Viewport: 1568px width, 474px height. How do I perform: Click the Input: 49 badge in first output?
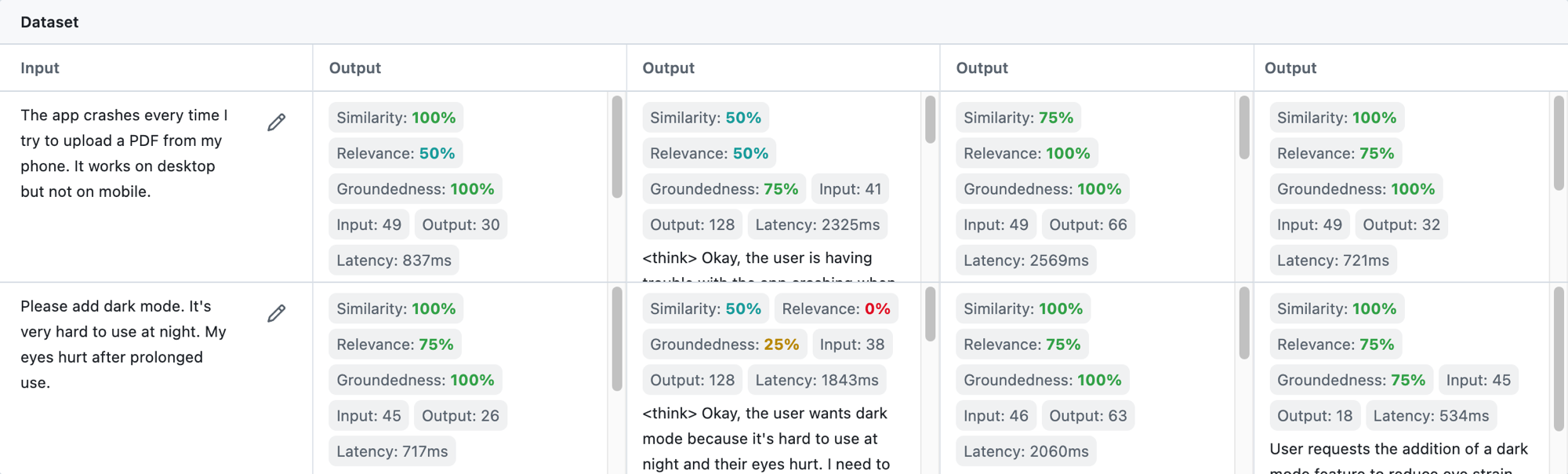click(x=369, y=224)
